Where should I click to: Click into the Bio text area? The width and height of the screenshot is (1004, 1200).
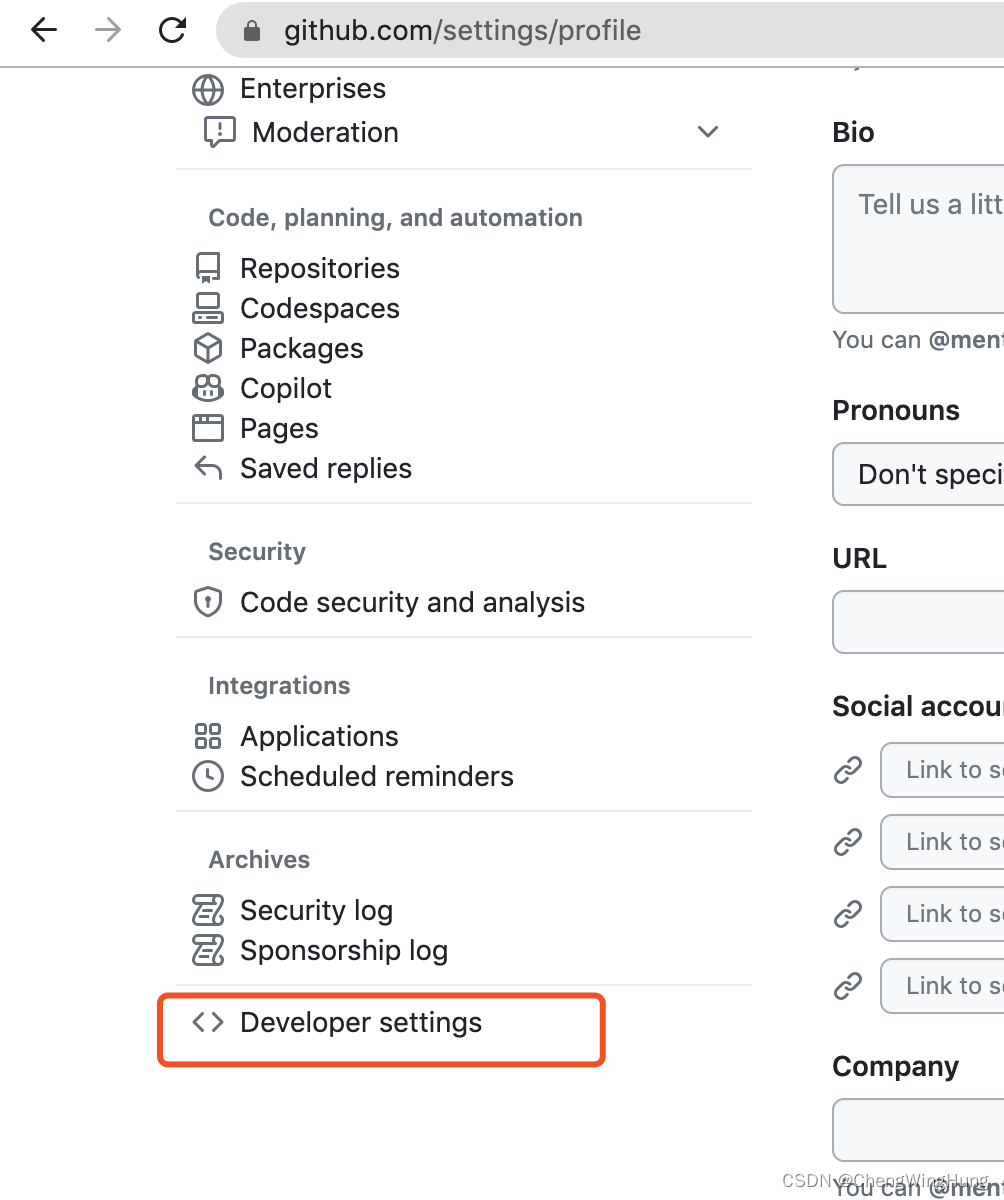[918, 239]
